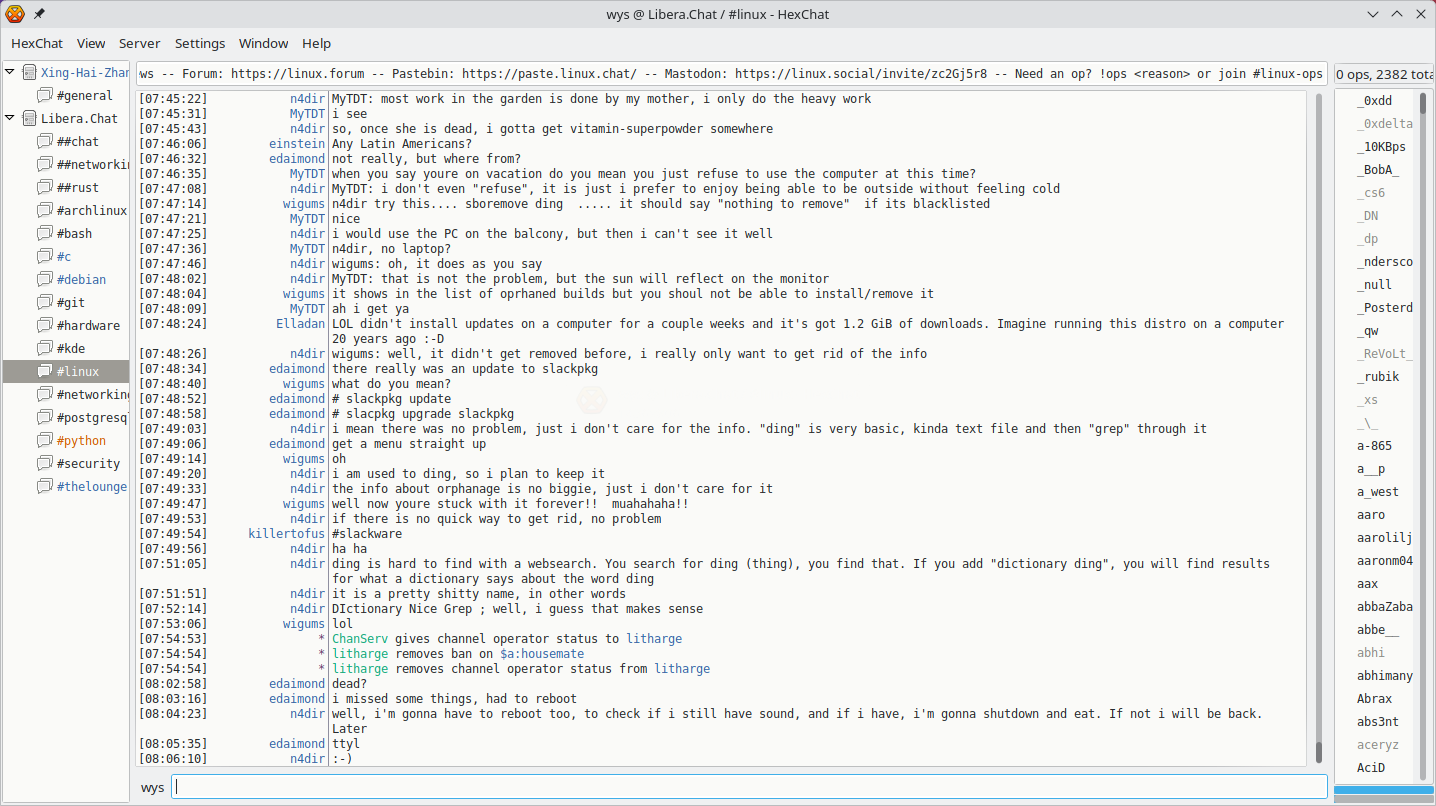Viewport: 1436px width, 806px height.
Task: Open the linux.forum link in topic bar
Action: tap(300, 74)
